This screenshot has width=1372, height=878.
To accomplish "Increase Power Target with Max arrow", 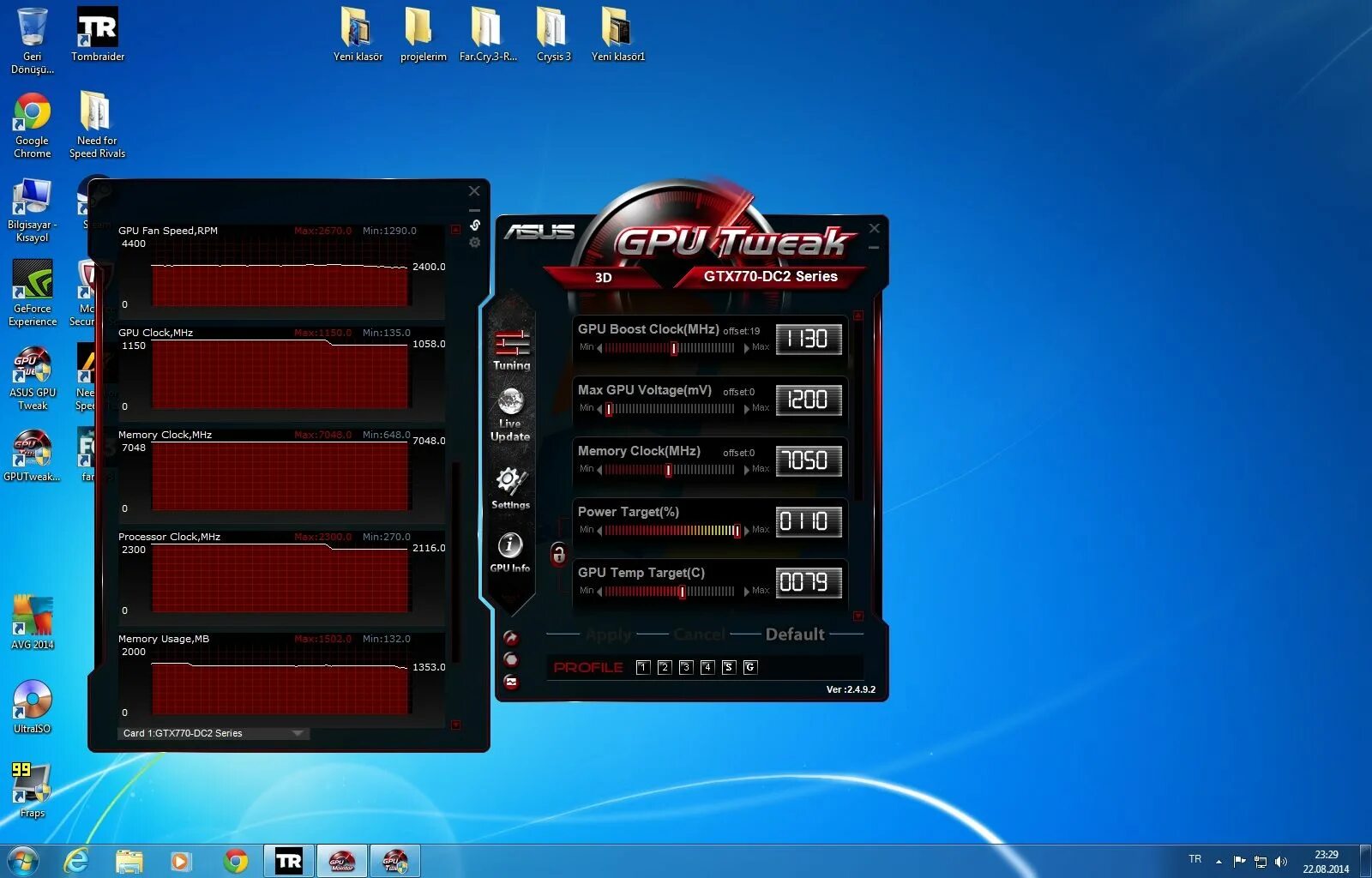I will pyautogui.click(x=746, y=531).
